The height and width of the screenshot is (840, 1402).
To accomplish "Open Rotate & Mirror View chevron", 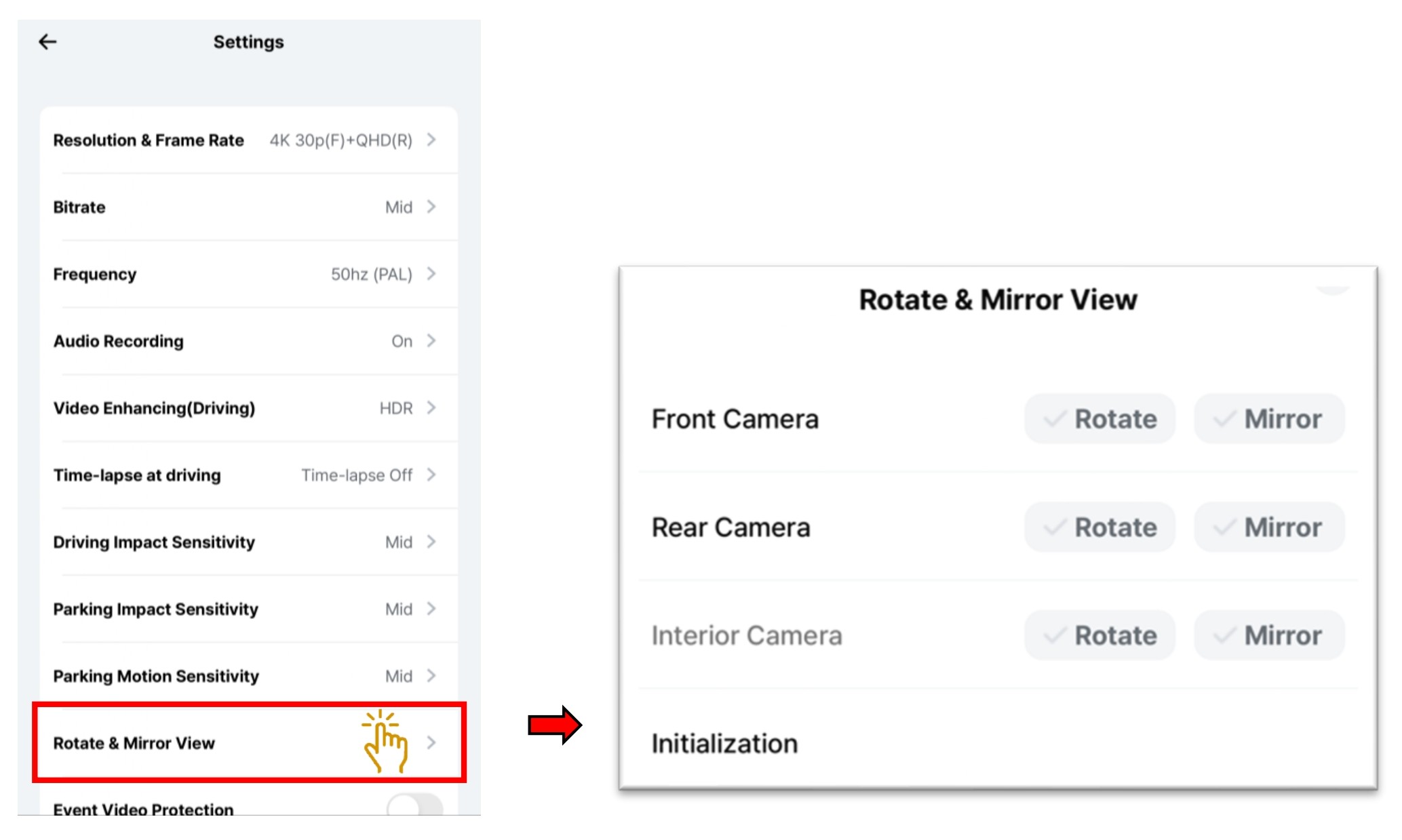I will tap(431, 743).
